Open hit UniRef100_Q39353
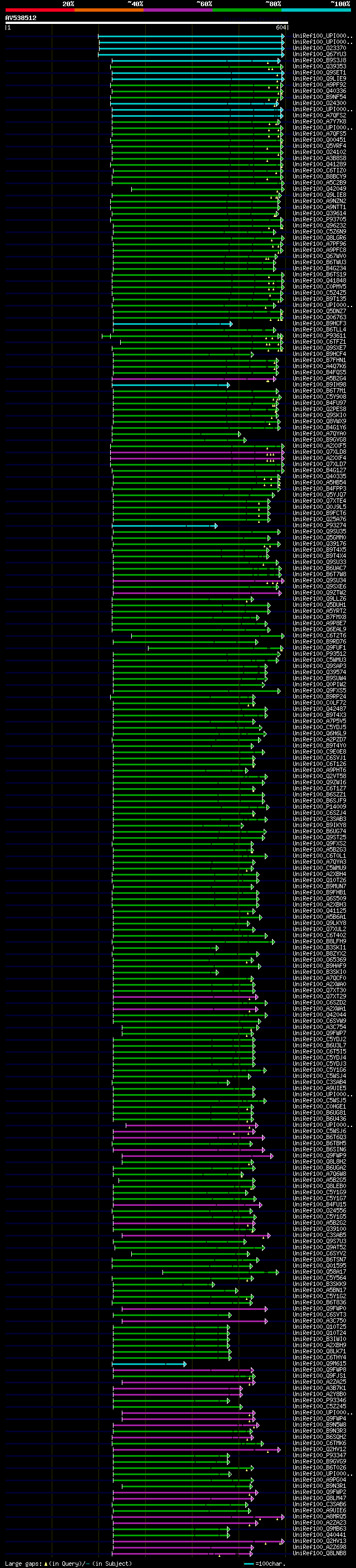Viewport: 356px width, 1568px height. click(x=319, y=67)
